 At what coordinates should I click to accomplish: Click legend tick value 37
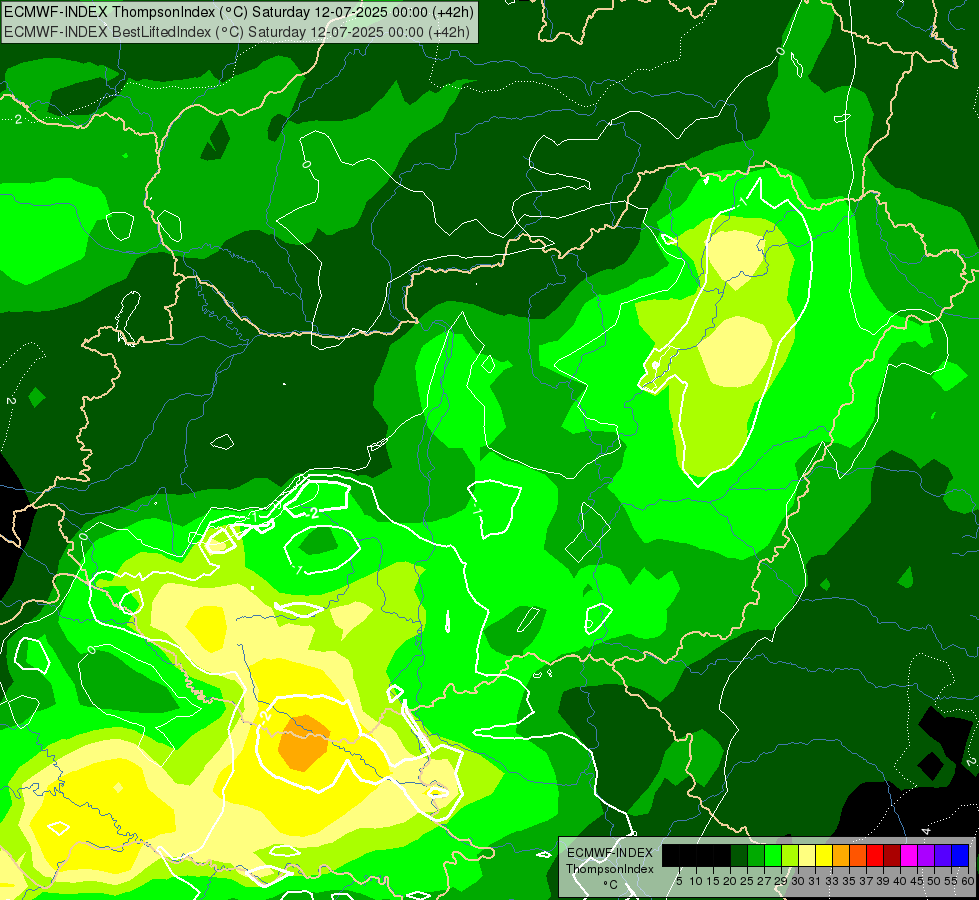[x=867, y=881]
